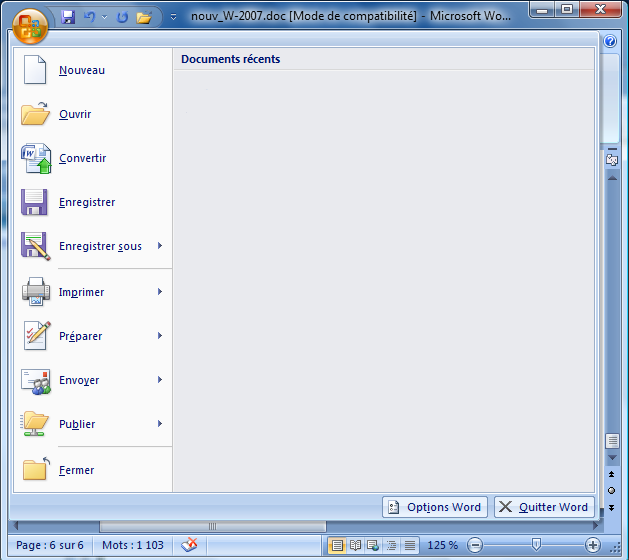This screenshot has height=560, width=629.
Task: Click the Previous Page double-arrow button
Action: tap(611, 474)
